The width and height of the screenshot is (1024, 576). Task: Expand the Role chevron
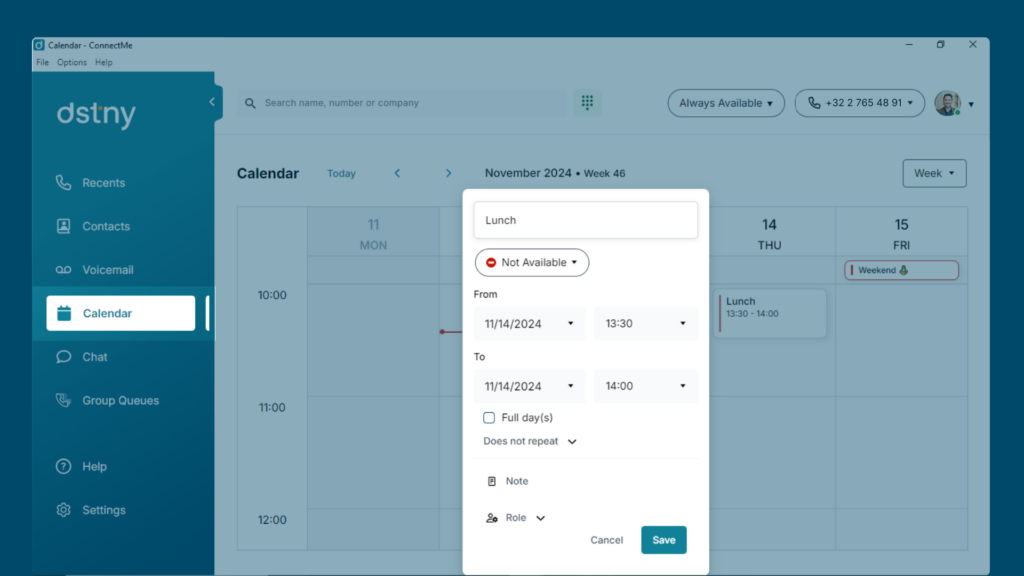click(541, 518)
